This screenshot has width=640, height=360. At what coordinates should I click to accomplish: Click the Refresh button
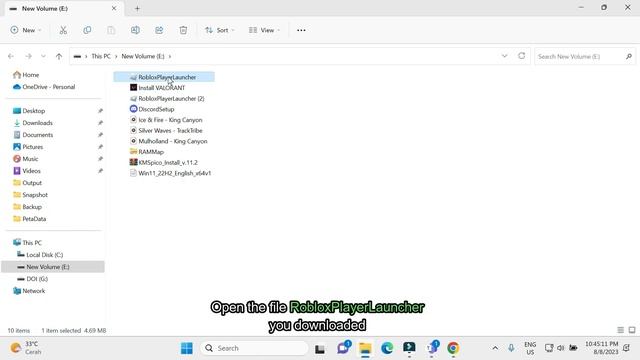point(522,56)
